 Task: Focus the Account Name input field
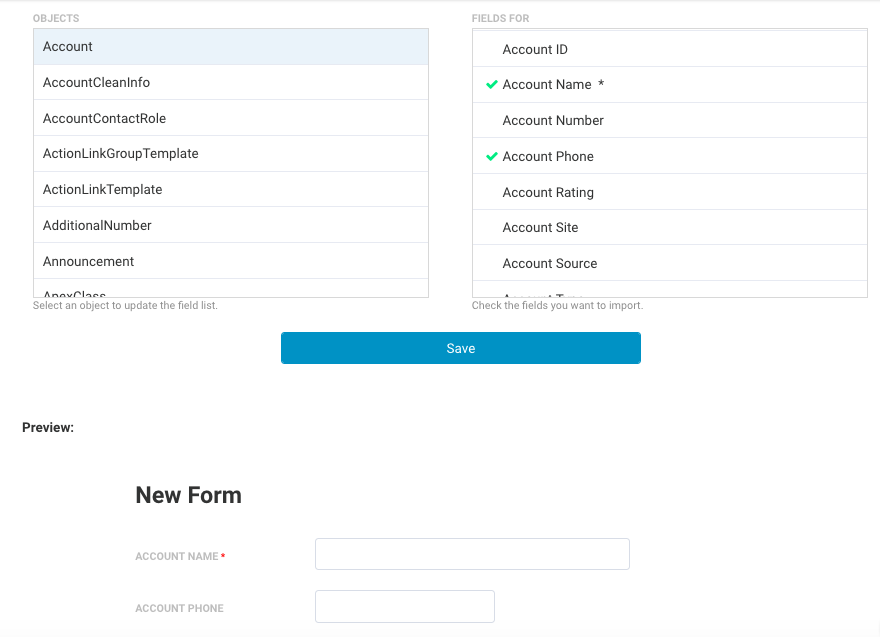(x=472, y=554)
